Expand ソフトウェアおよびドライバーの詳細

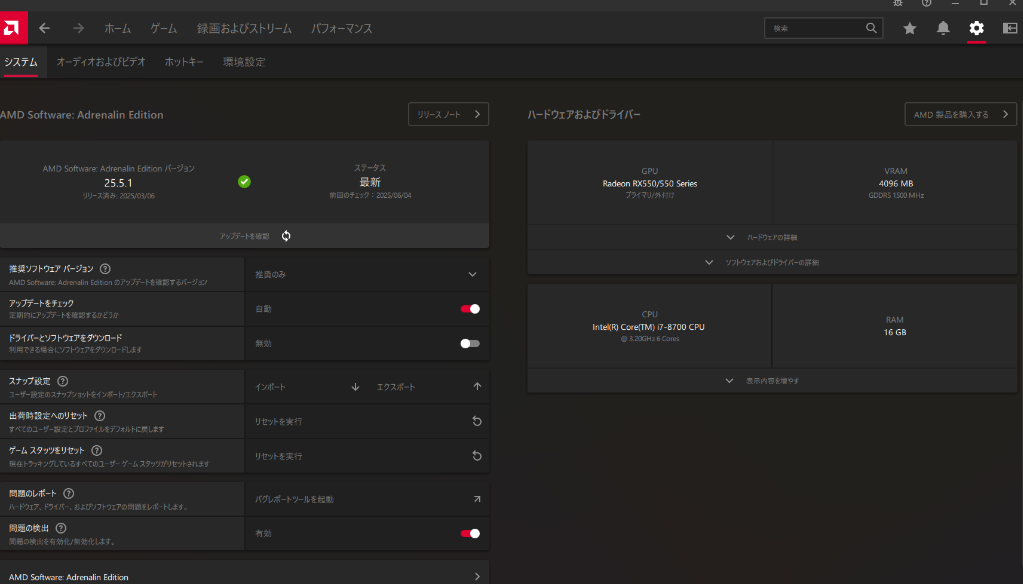[x=772, y=262]
